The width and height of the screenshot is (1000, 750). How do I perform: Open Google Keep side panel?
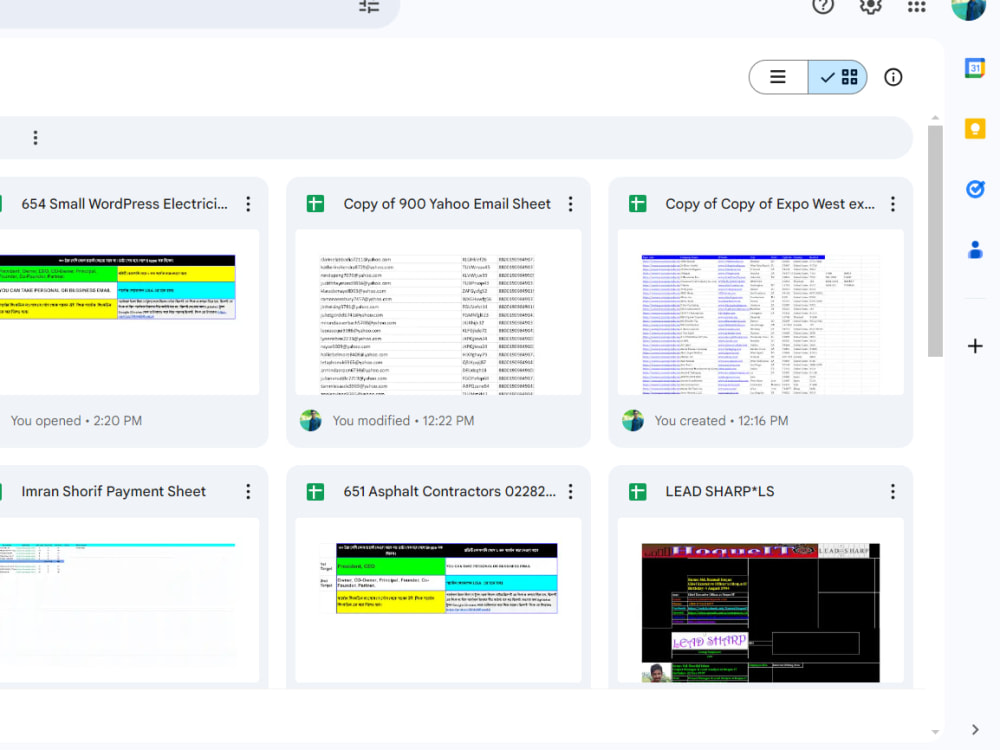click(974, 129)
